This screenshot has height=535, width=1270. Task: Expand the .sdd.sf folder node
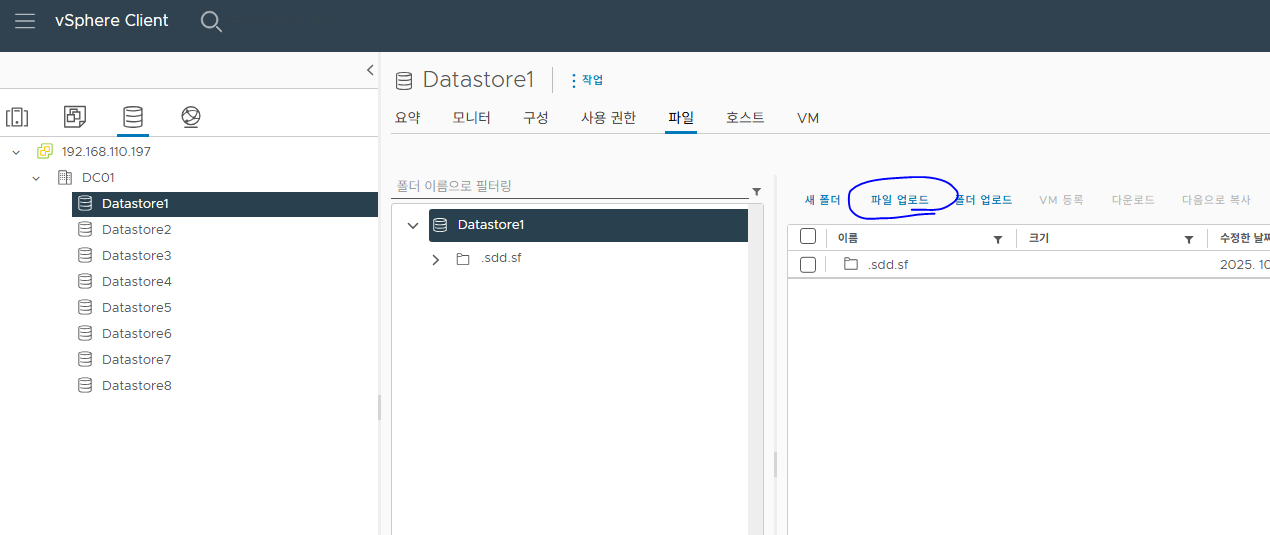point(435,259)
